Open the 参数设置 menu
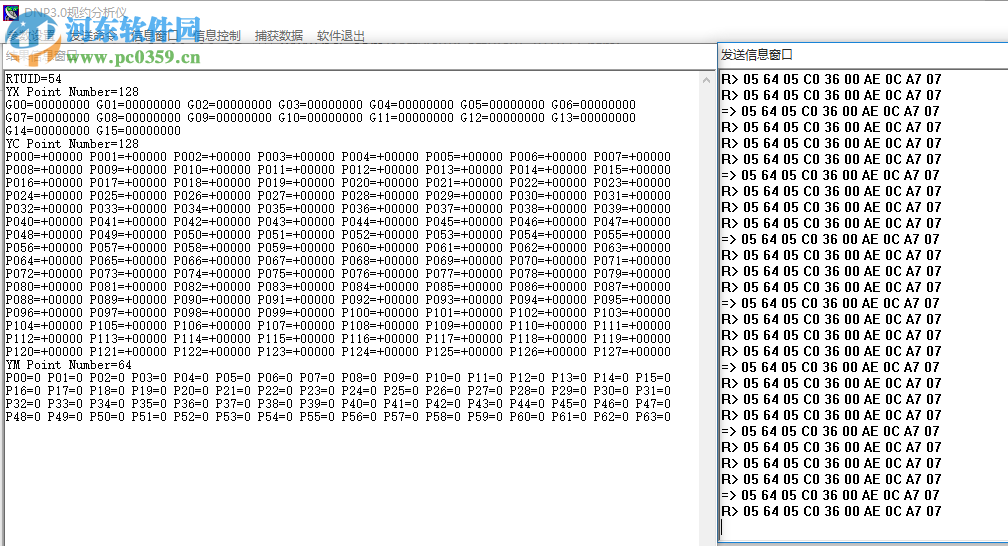 pyautogui.click(x=31, y=36)
